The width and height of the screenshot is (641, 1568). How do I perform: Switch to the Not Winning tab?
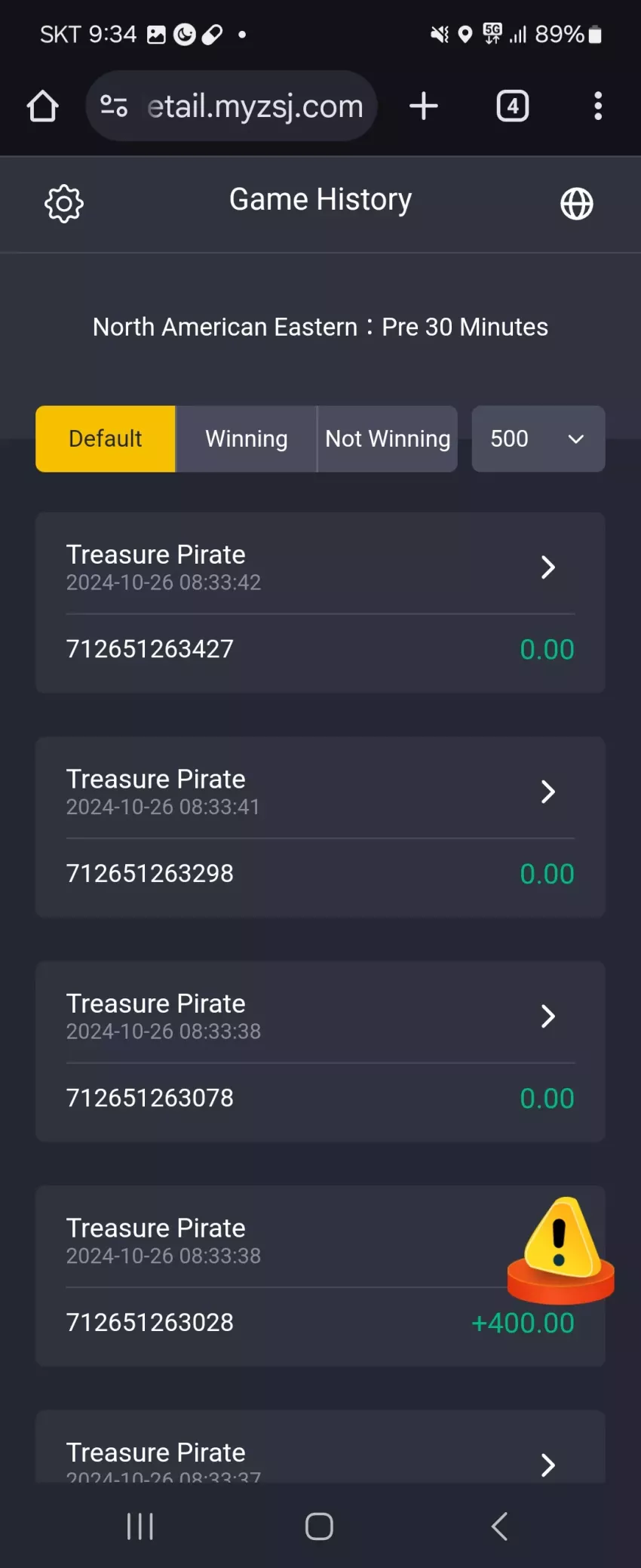click(x=388, y=438)
